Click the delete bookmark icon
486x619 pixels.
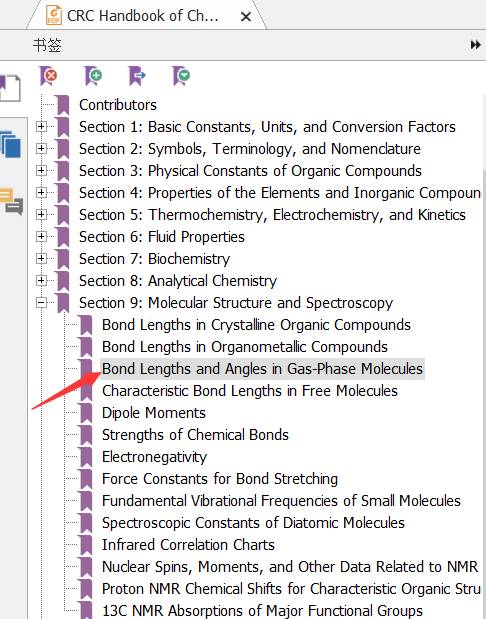pyautogui.click(x=48, y=75)
